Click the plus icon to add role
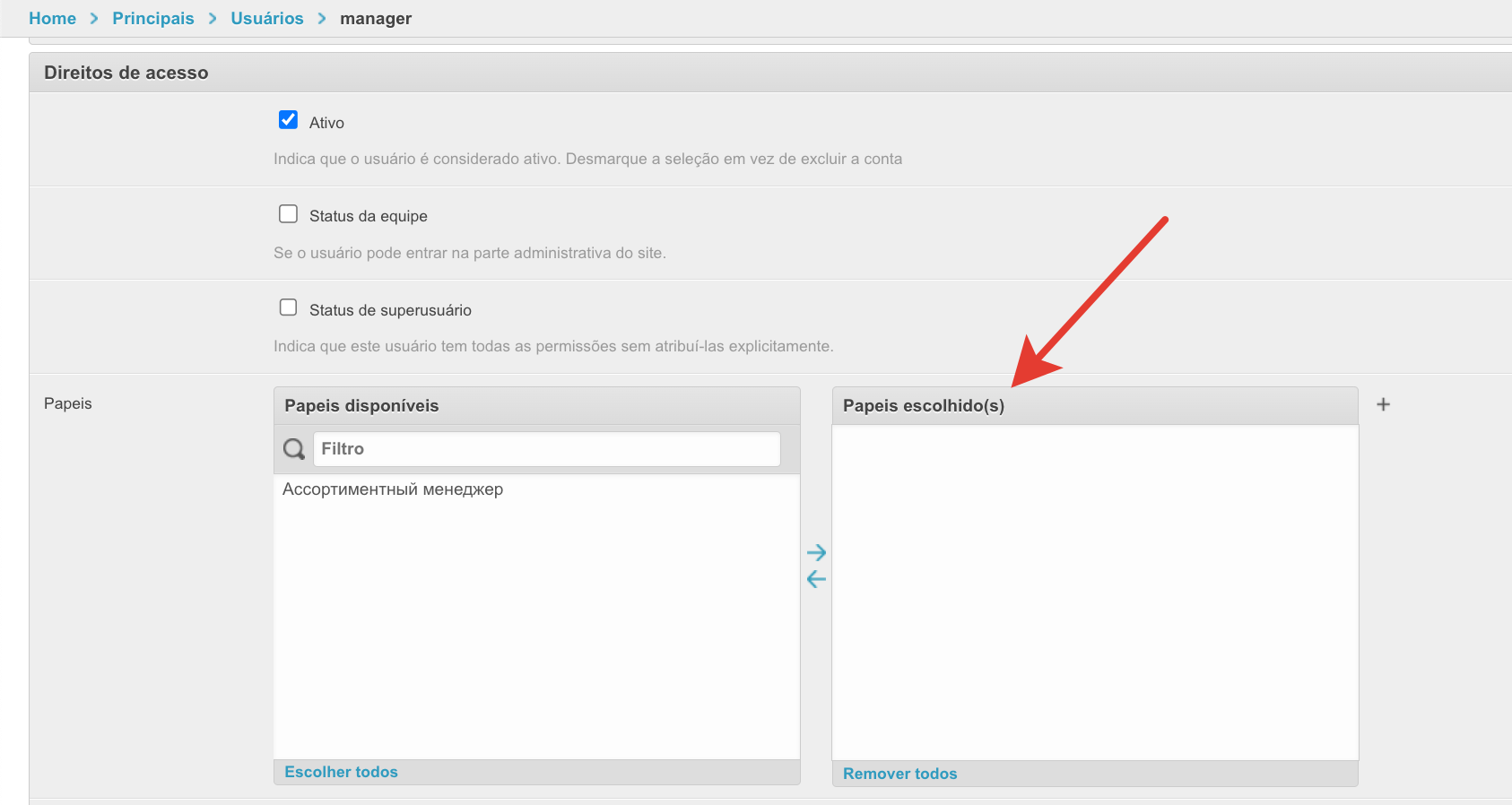Screen dimensions: 1512x805 [x=1383, y=404]
